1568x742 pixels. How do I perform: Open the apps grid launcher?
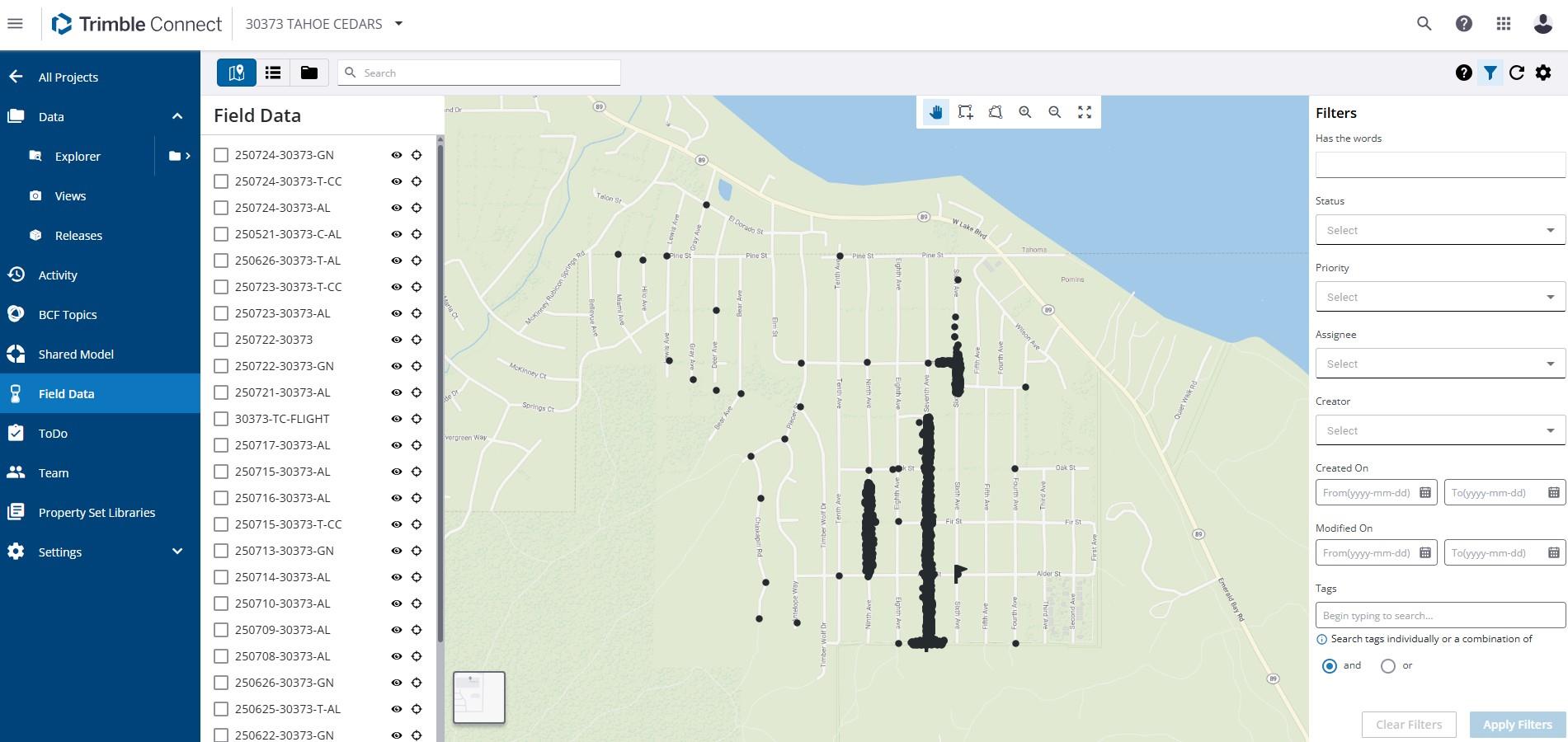click(x=1504, y=24)
